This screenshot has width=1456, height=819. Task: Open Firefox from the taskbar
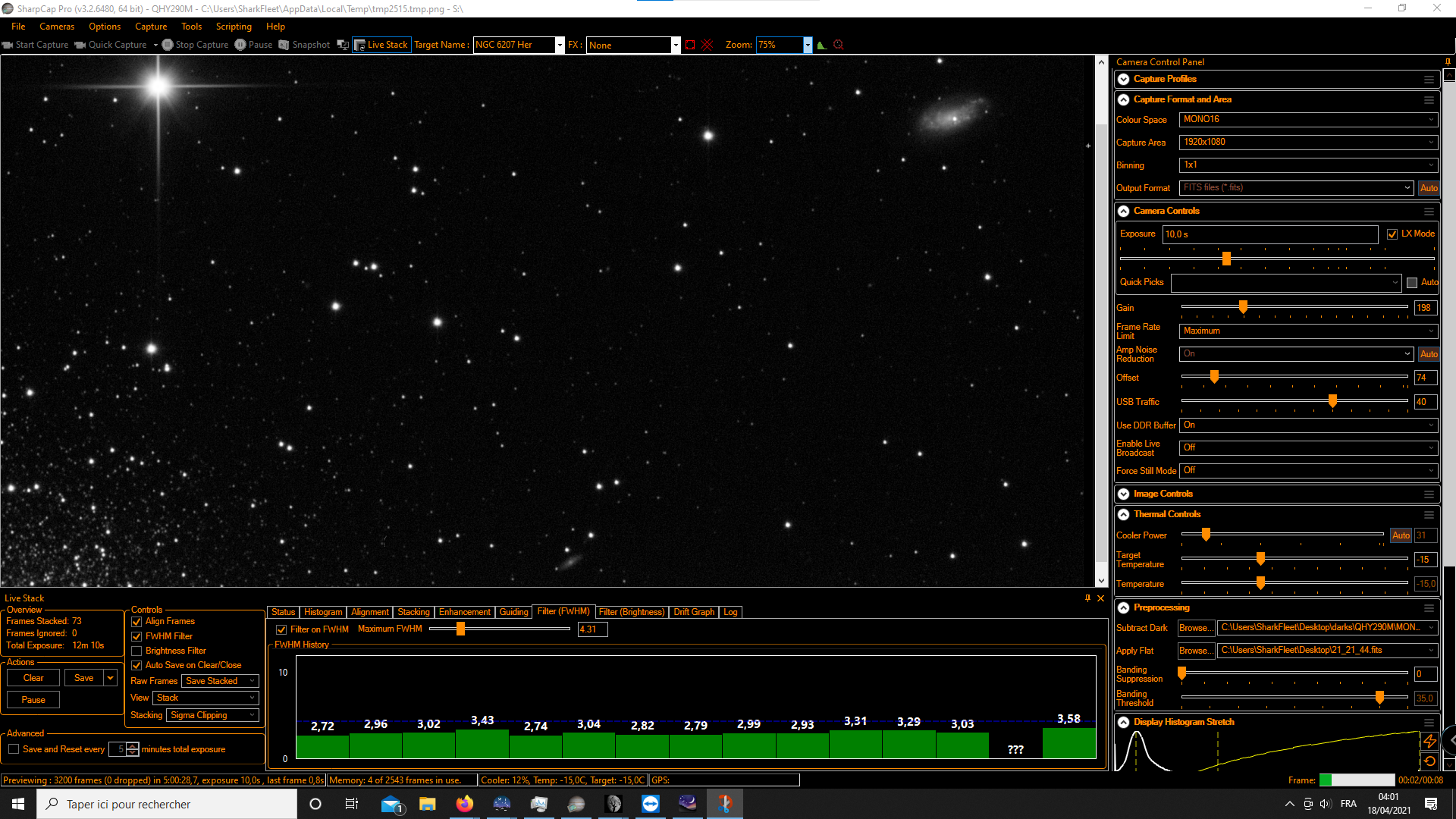(464, 804)
